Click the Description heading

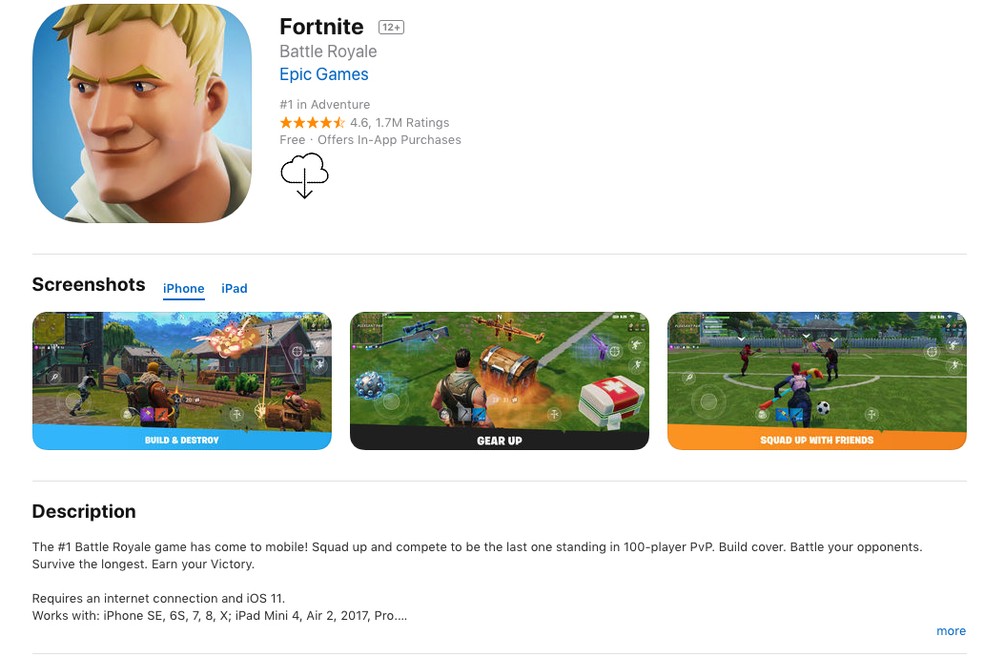click(84, 511)
